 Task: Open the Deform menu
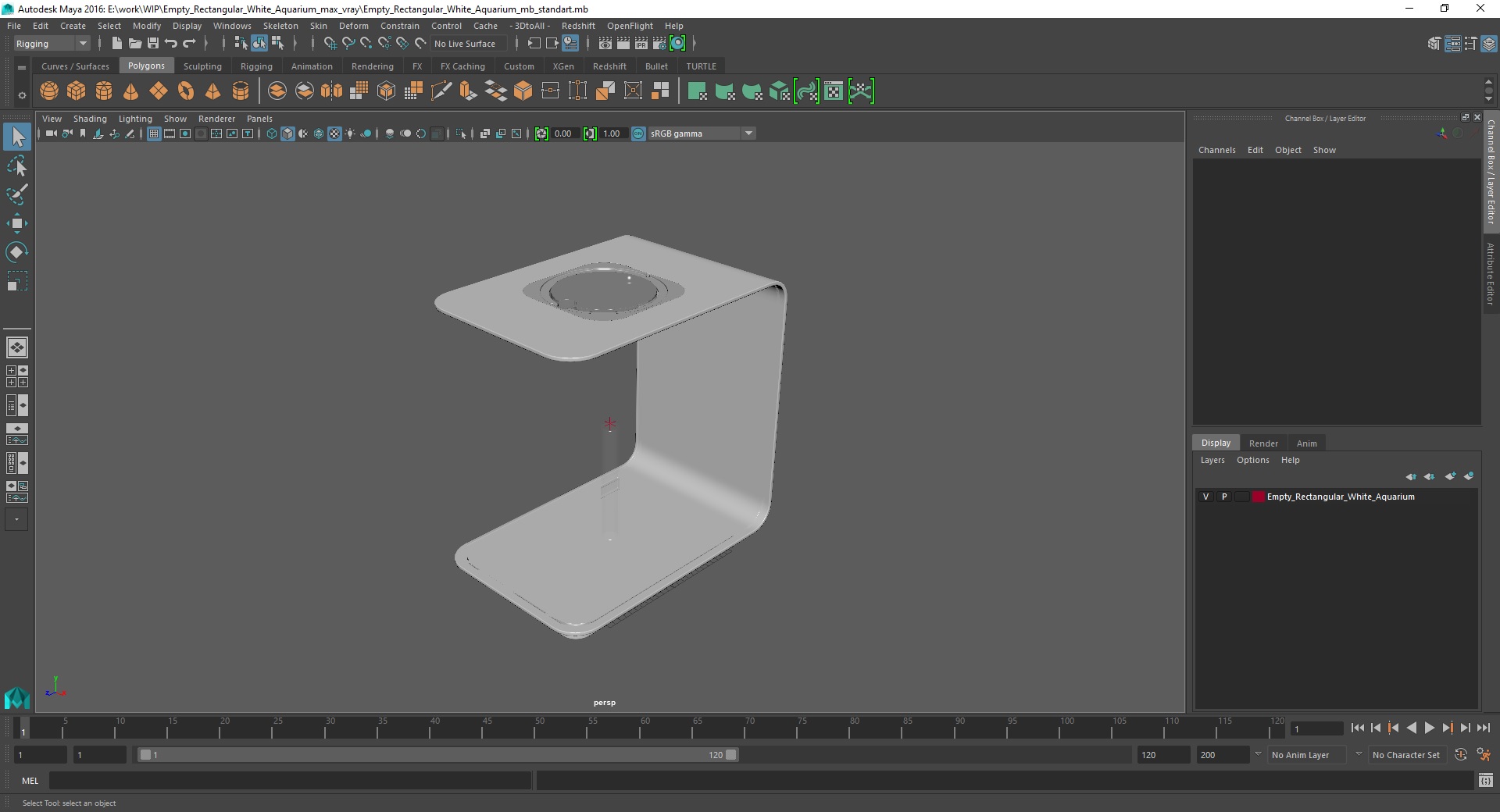pos(353,26)
